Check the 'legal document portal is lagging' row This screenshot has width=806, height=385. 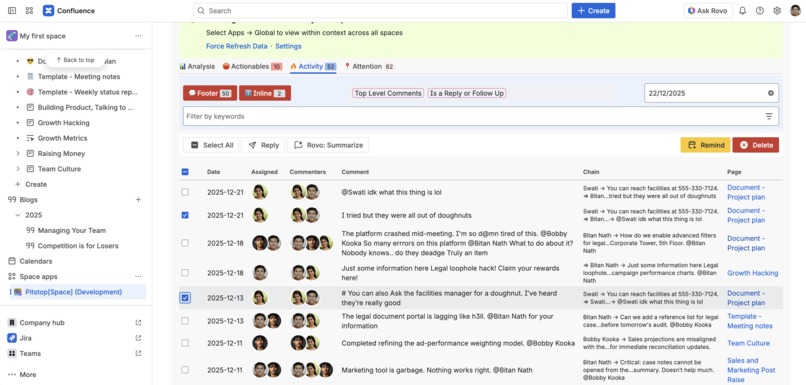pos(185,321)
